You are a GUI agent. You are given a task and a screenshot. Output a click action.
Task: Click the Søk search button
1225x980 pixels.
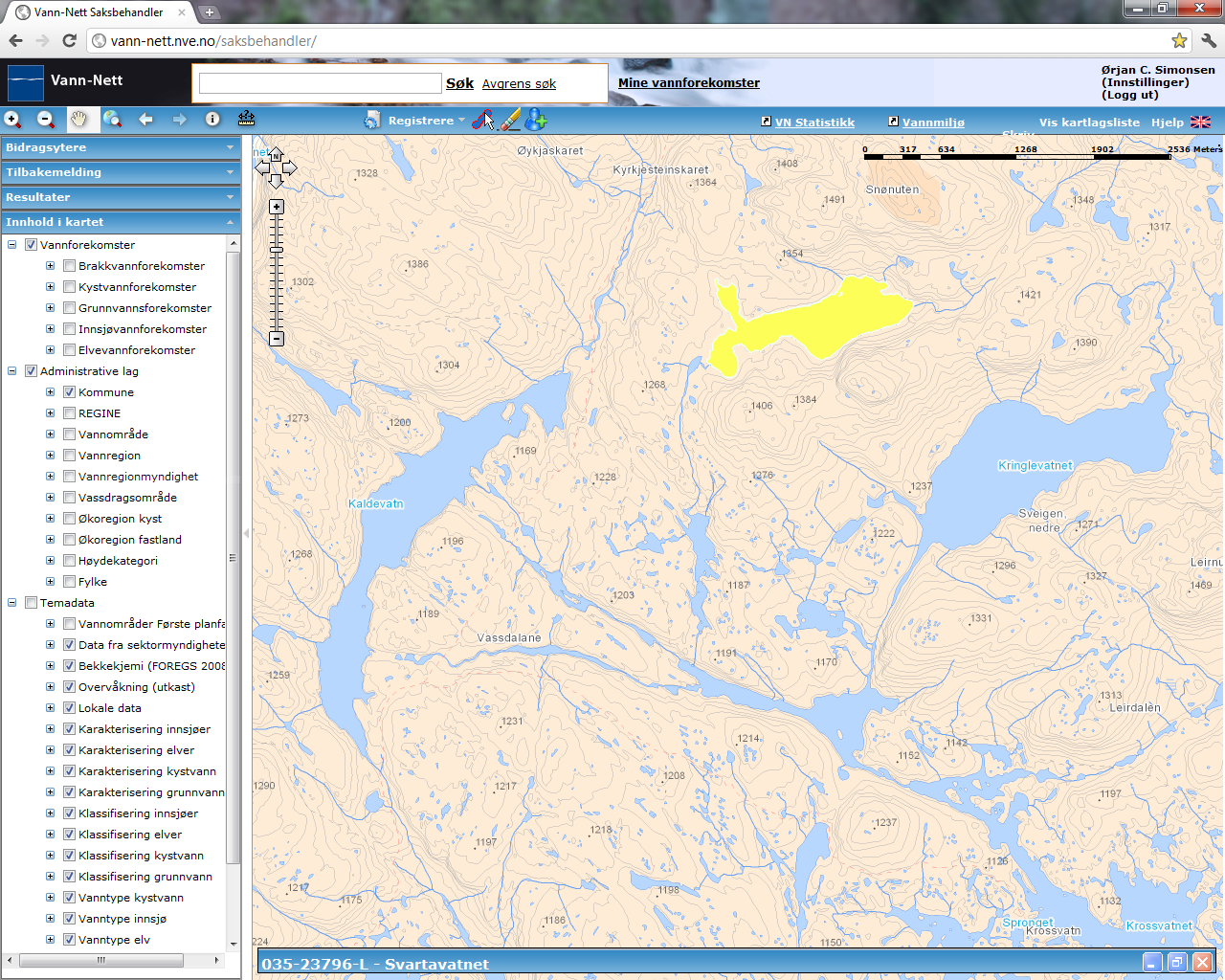tap(459, 83)
